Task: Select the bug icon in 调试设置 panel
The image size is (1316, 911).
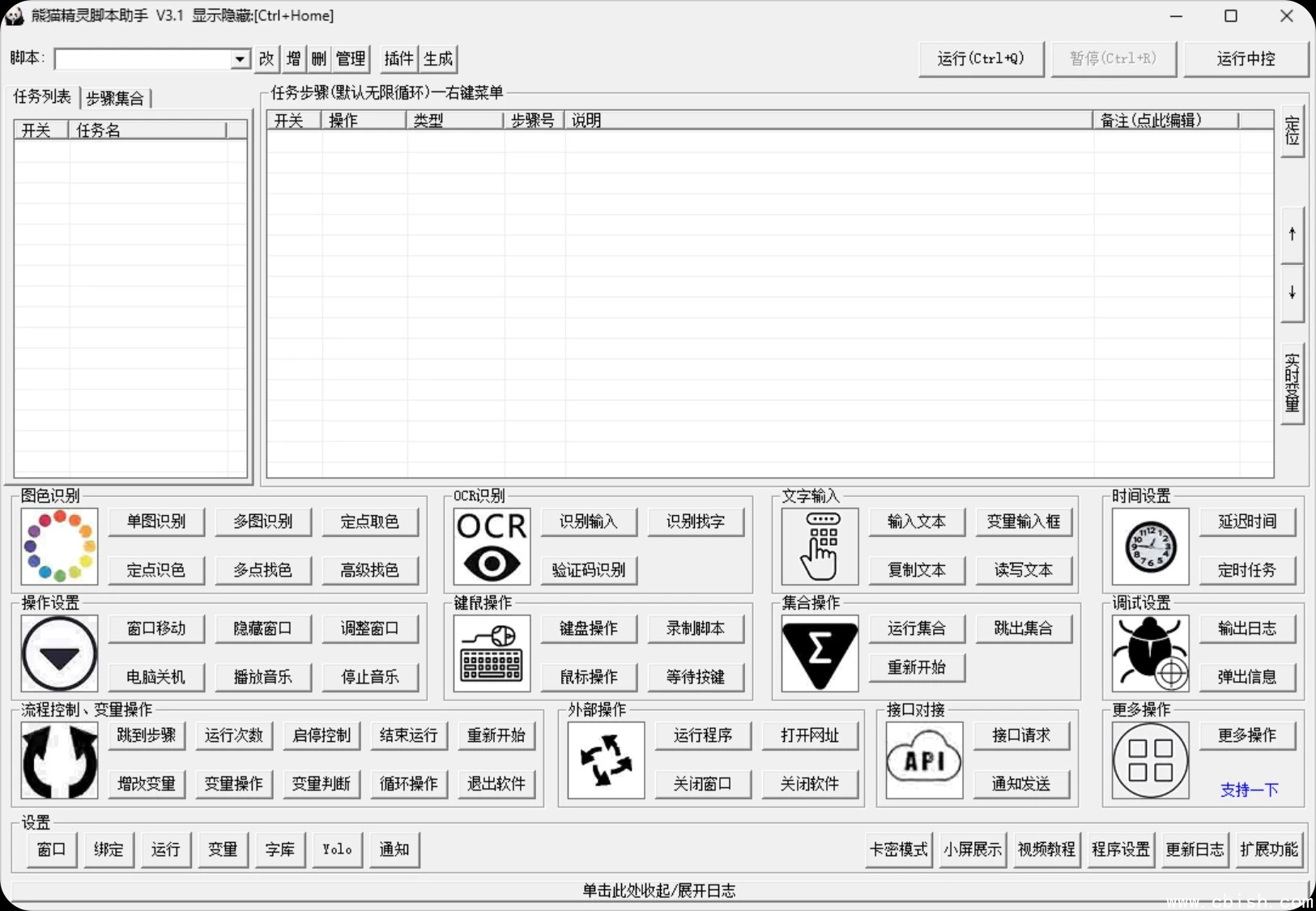Action: pos(1150,653)
